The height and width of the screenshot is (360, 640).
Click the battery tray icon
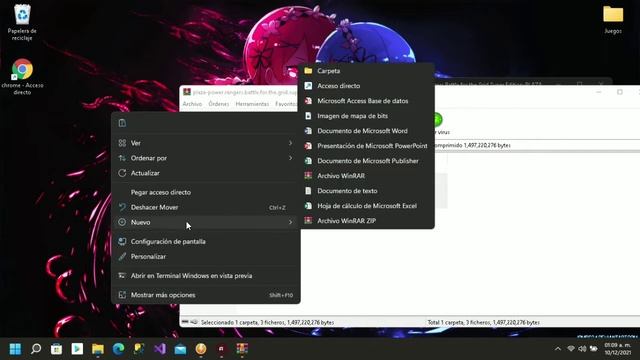click(x=593, y=349)
